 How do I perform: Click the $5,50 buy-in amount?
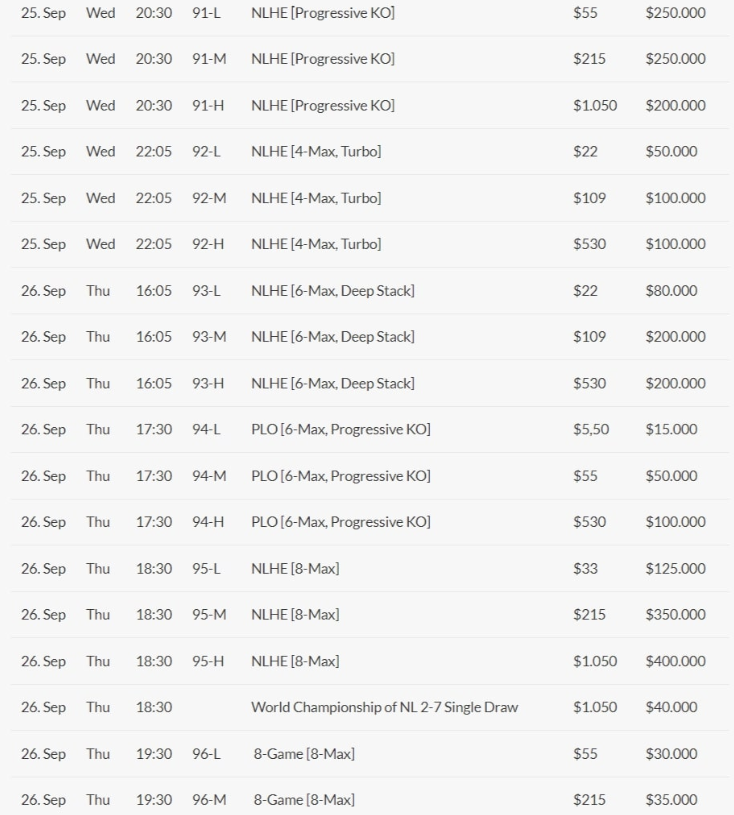[x=591, y=430]
